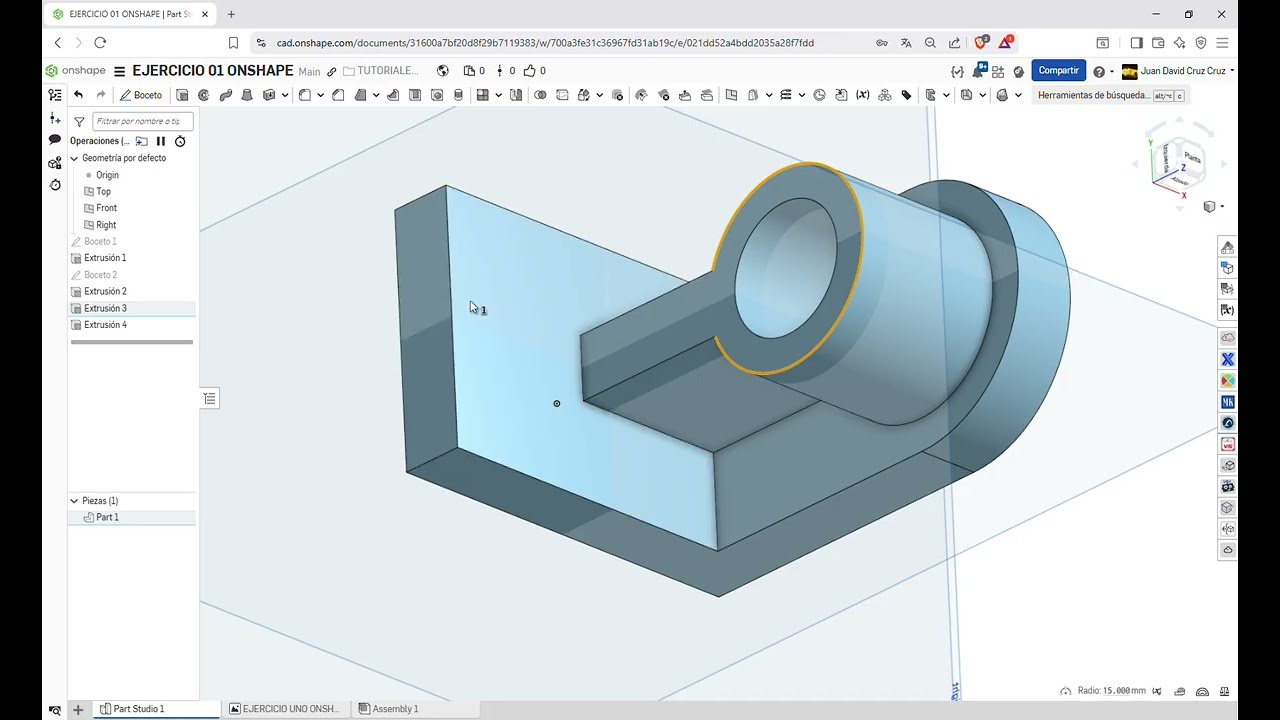Open the Onshape hamburger document menu
The height and width of the screenshot is (720, 1280).
pyautogui.click(x=119, y=71)
